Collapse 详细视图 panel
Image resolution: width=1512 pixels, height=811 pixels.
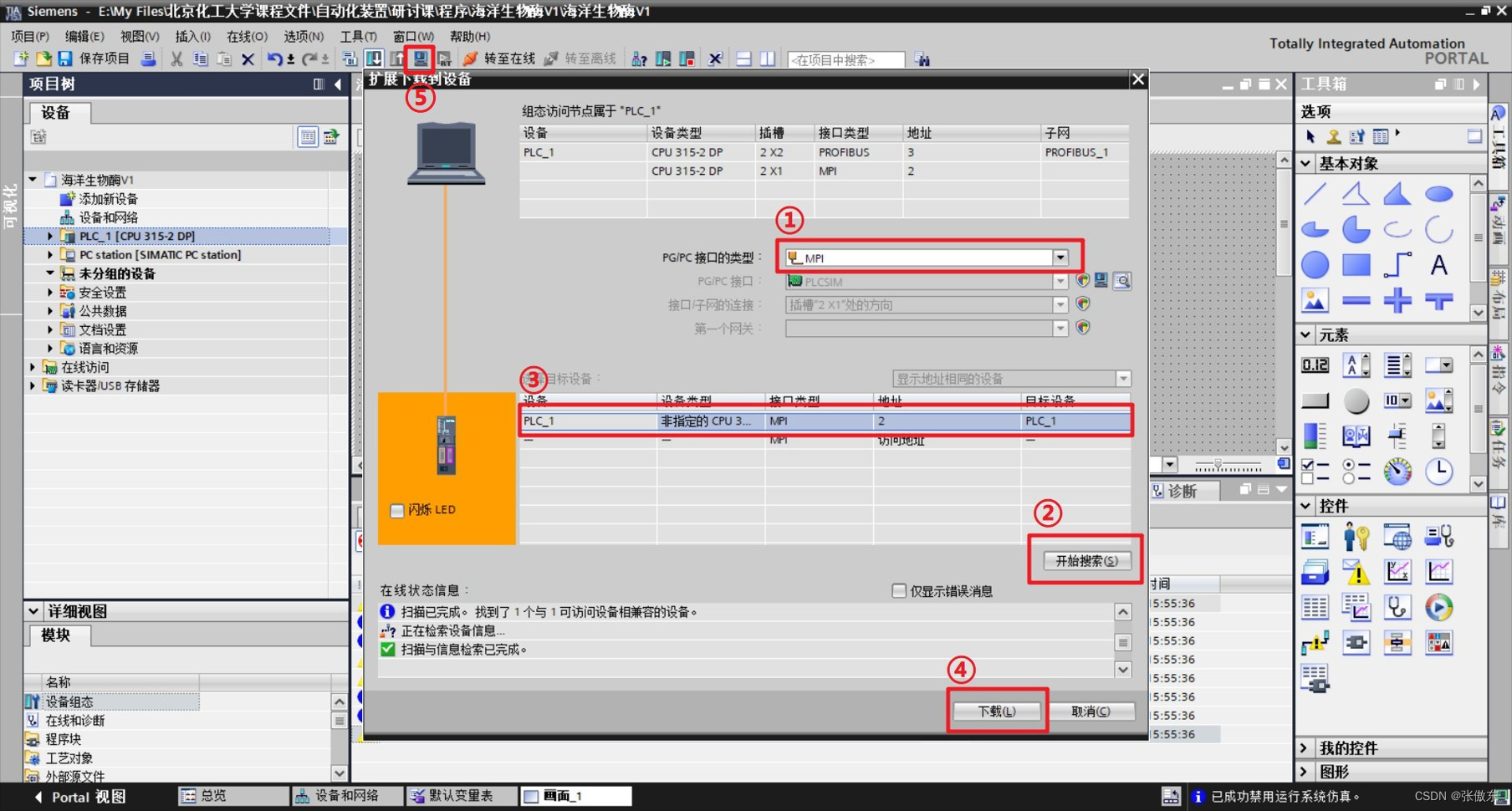pos(33,611)
